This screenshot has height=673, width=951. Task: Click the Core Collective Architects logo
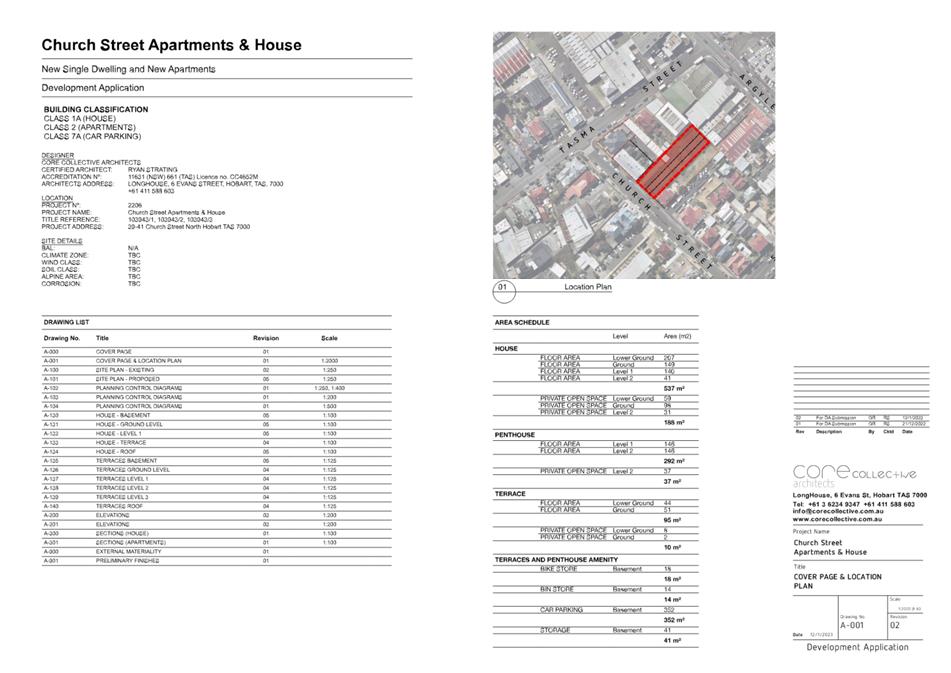click(854, 475)
